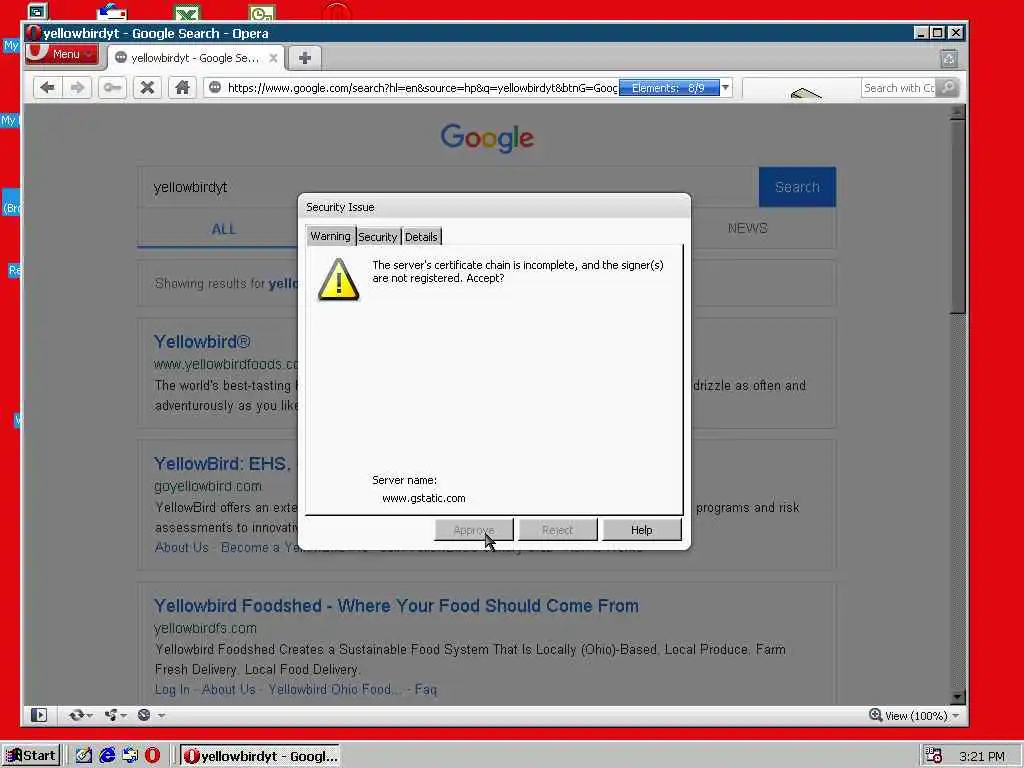Screen dimensions: 1024x768
Task: Launch Opera from the quick launch bar
Action: [152, 756]
